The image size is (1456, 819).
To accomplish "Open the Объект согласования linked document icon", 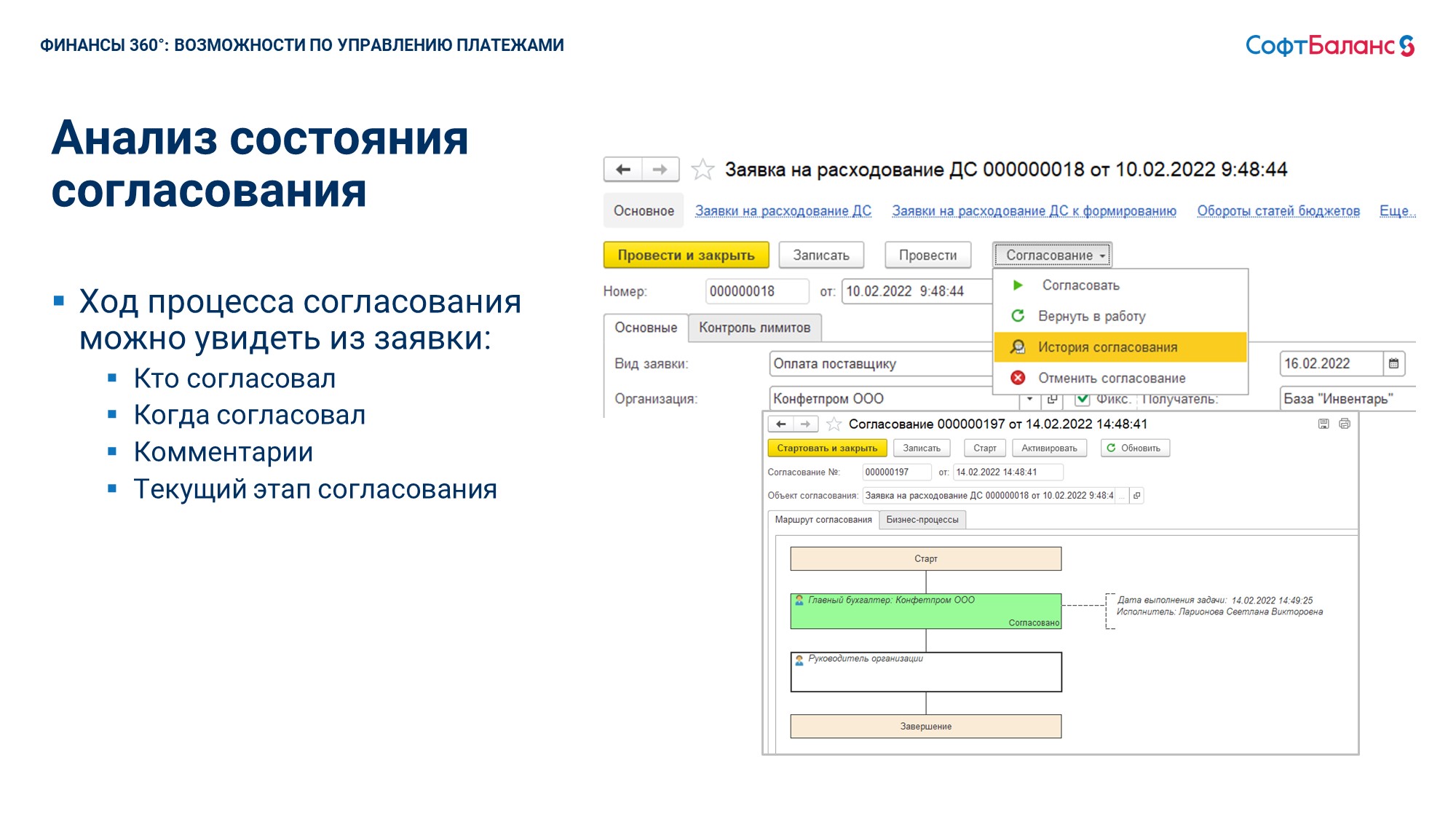I will coord(1136,495).
